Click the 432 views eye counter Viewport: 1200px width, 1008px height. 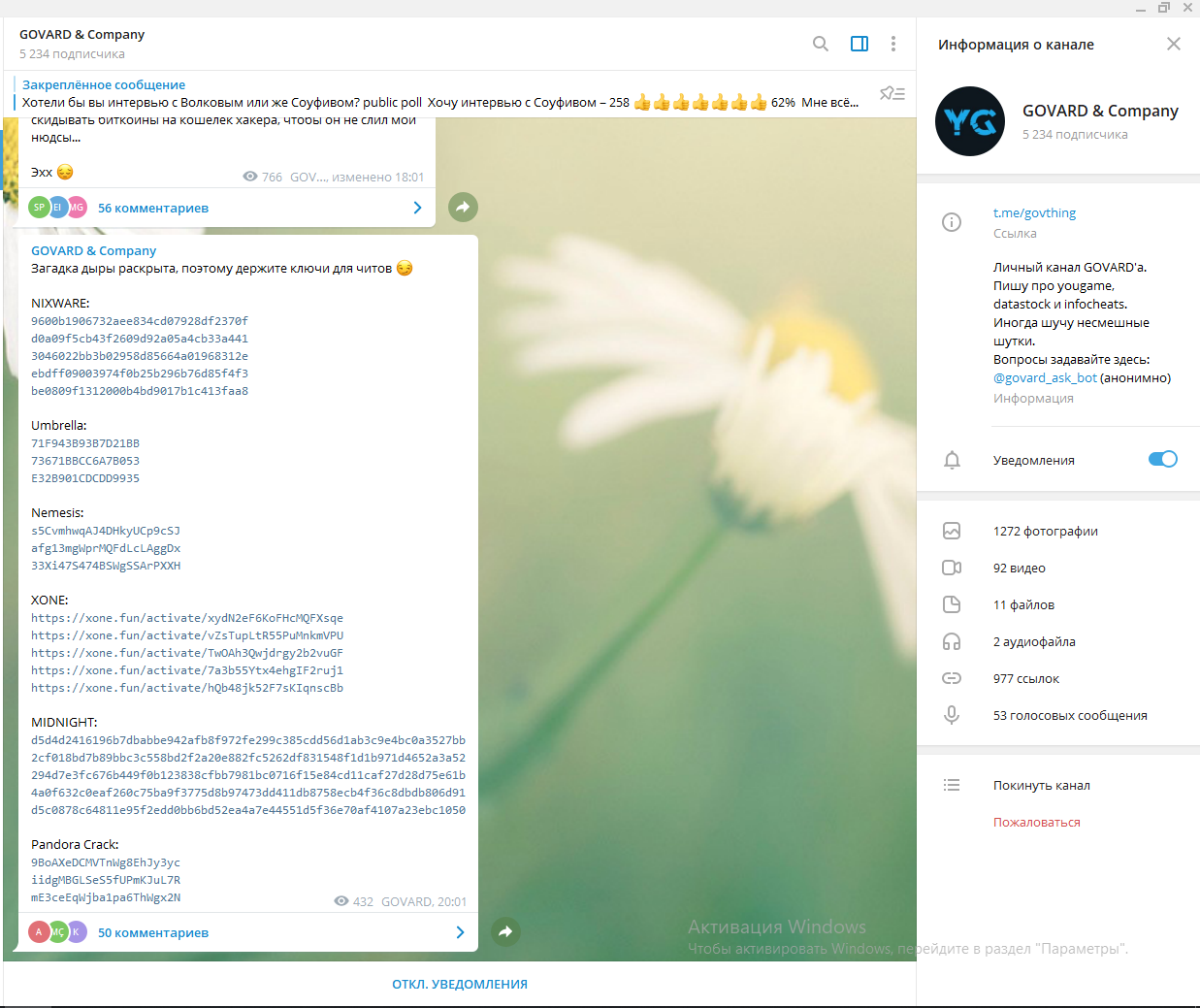pos(353,901)
